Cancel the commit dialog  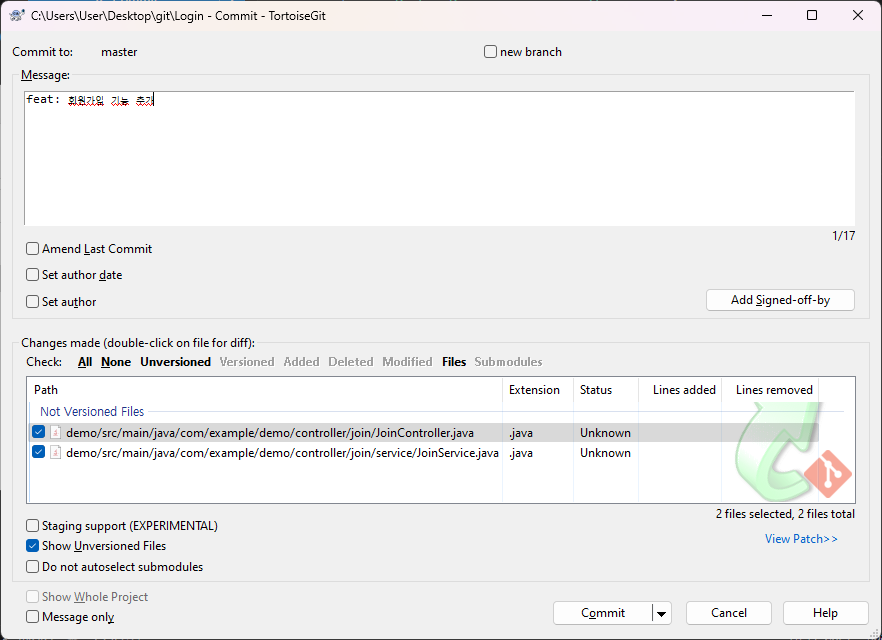click(x=728, y=613)
